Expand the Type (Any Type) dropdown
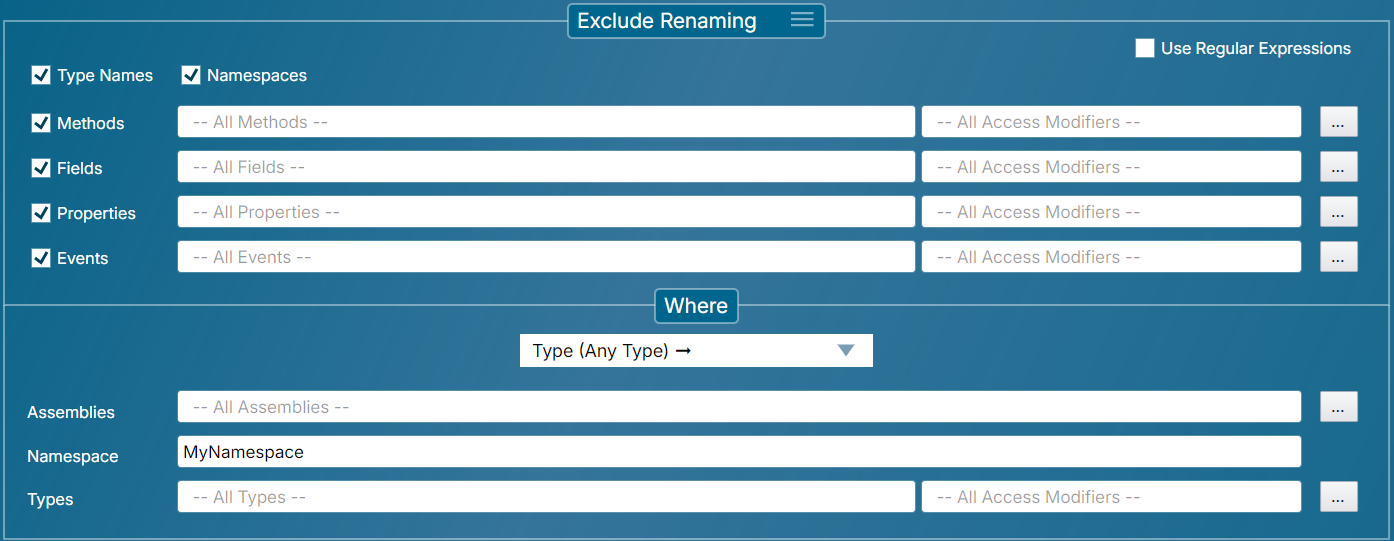 pos(696,351)
